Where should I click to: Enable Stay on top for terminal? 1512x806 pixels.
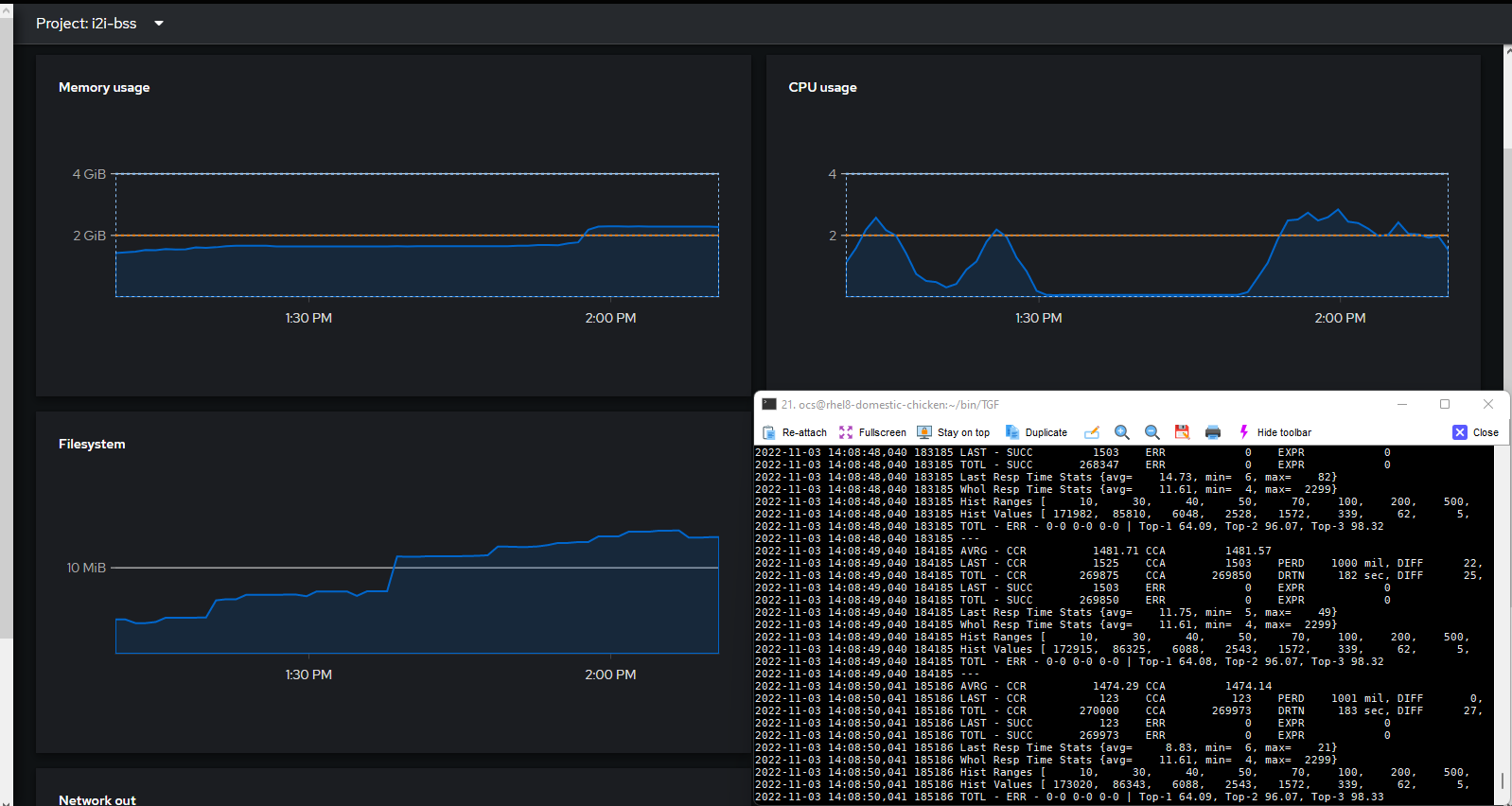pos(954,432)
